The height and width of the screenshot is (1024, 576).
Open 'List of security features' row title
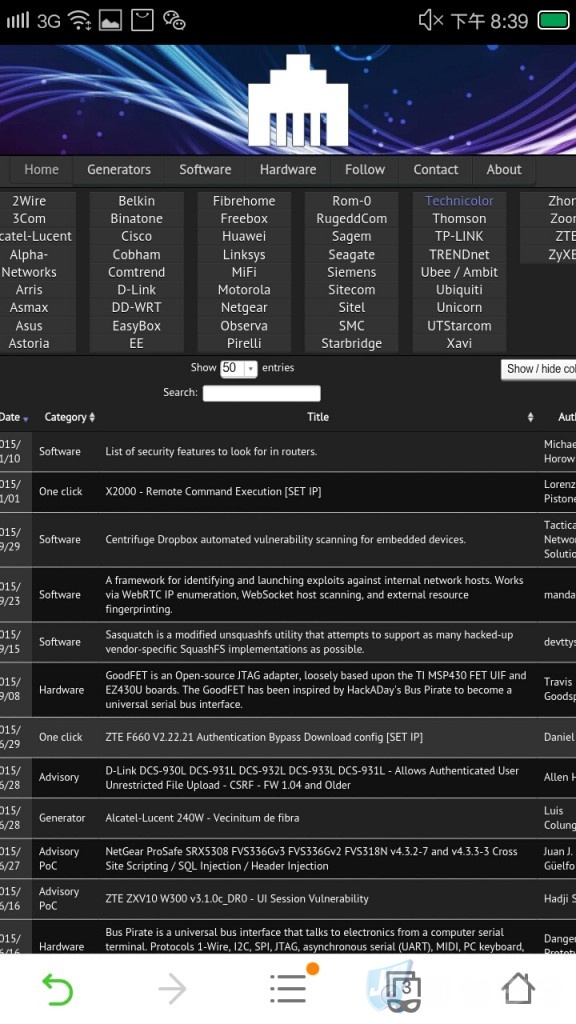click(x=211, y=452)
